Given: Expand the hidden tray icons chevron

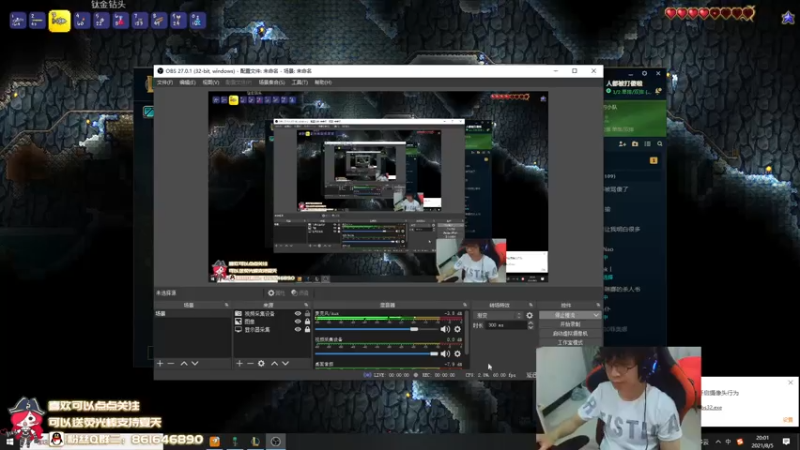Looking at the screenshot, I should [718, 442].
